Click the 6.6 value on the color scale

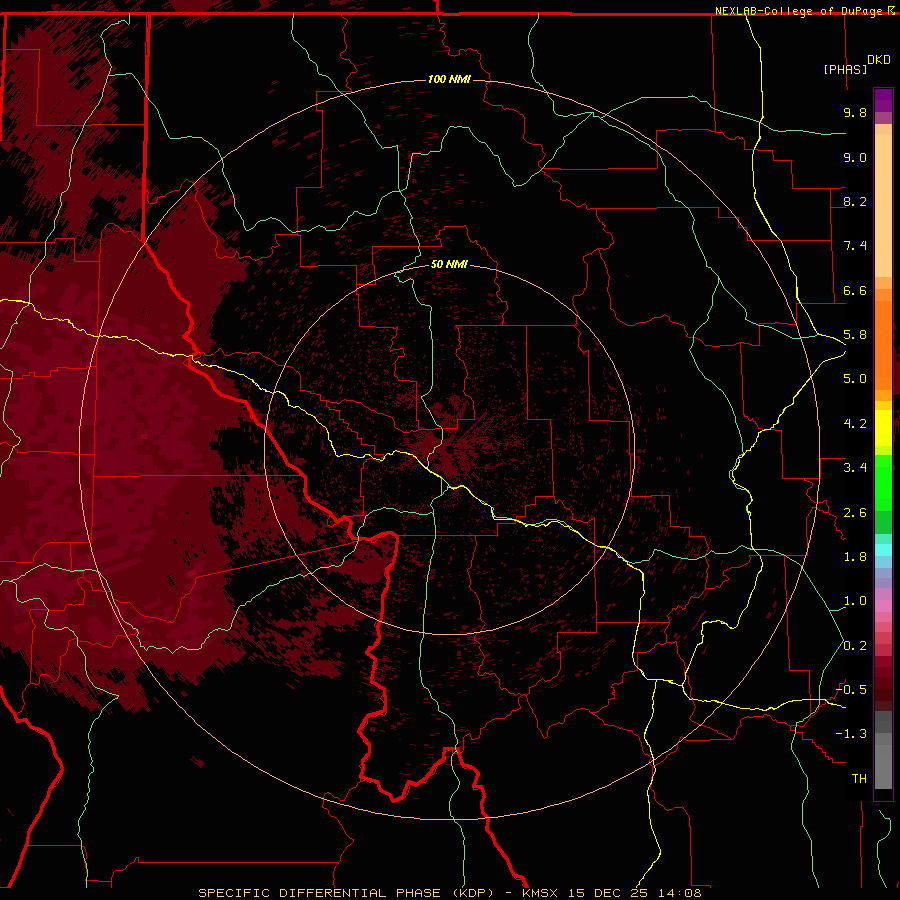point(855,290)
